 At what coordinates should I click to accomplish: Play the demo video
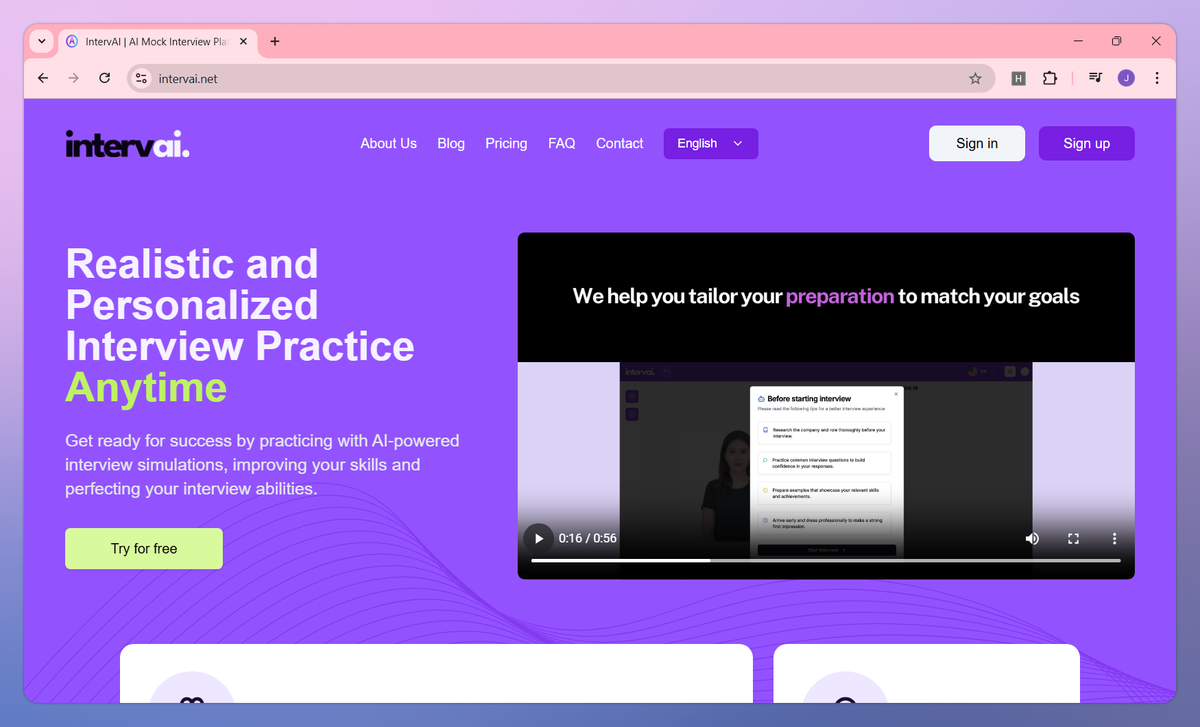click(x=538, y=538)
